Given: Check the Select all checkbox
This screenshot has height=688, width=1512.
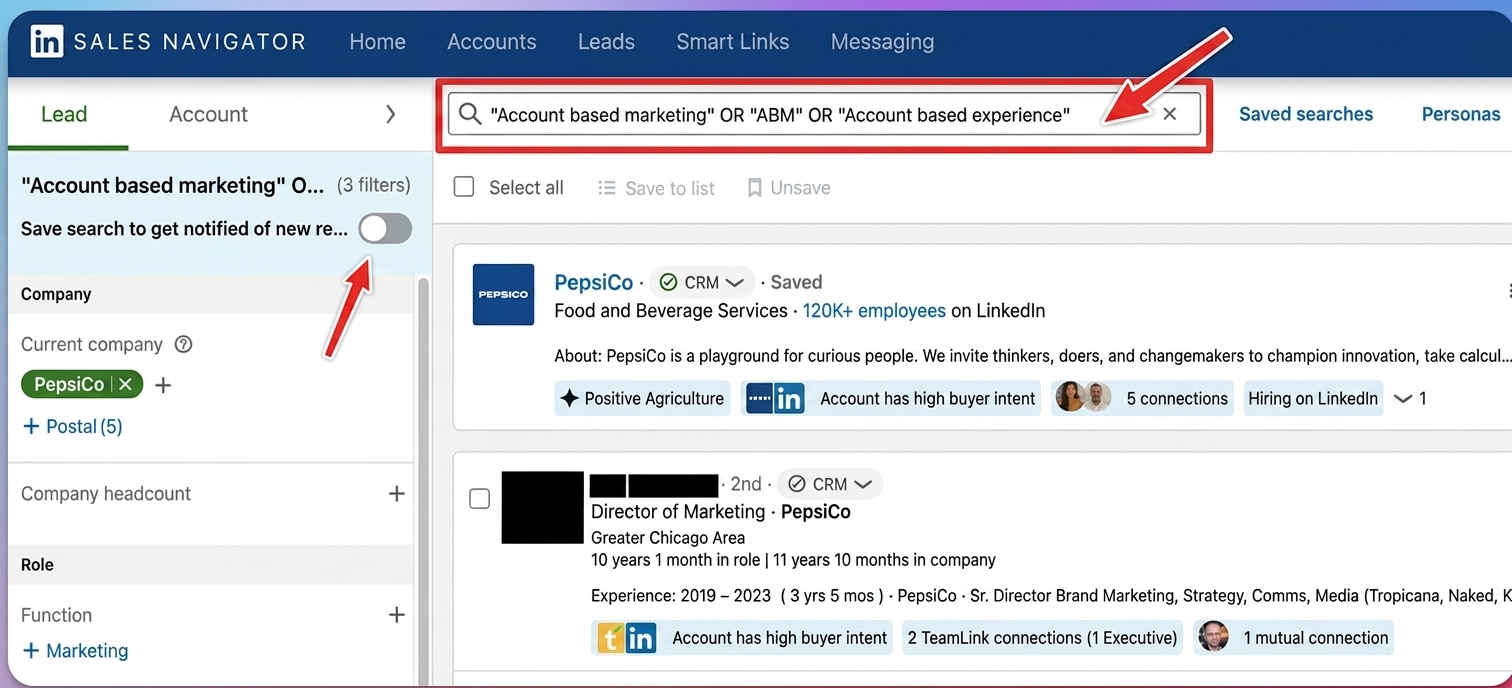Looking at the screenshot, I should [464, 187].
